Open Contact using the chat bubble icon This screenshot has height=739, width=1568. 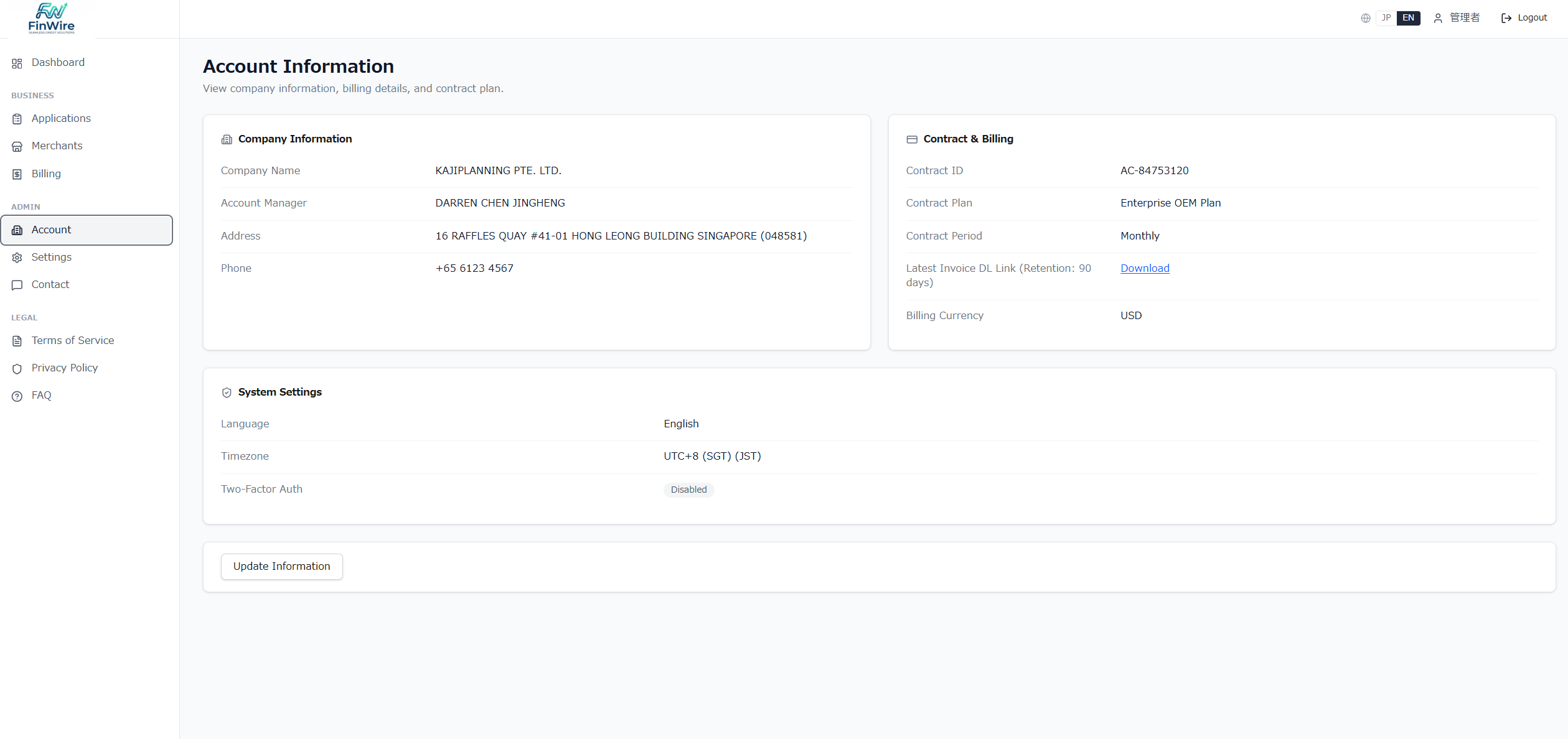pyautogui.click(x=17, y=285)
